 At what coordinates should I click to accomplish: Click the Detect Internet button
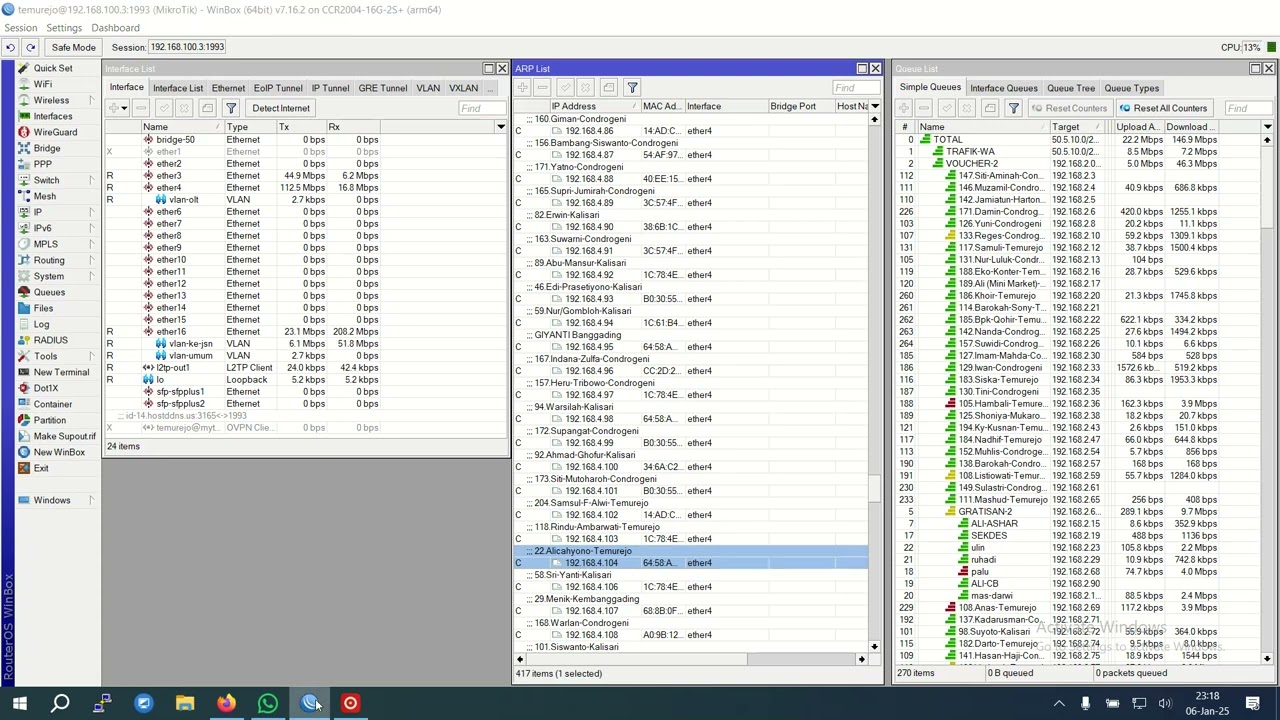tap(281, 108)
